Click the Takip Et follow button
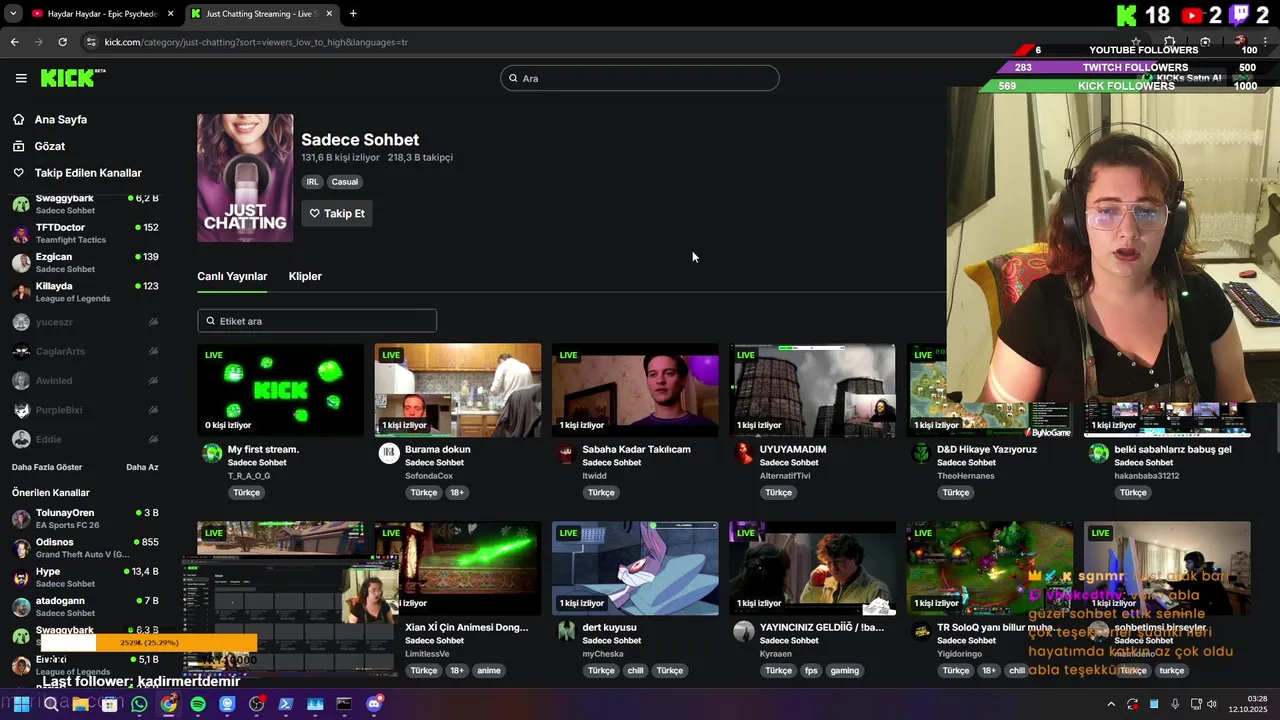1280x720 pixels. (x=337, y=213)
